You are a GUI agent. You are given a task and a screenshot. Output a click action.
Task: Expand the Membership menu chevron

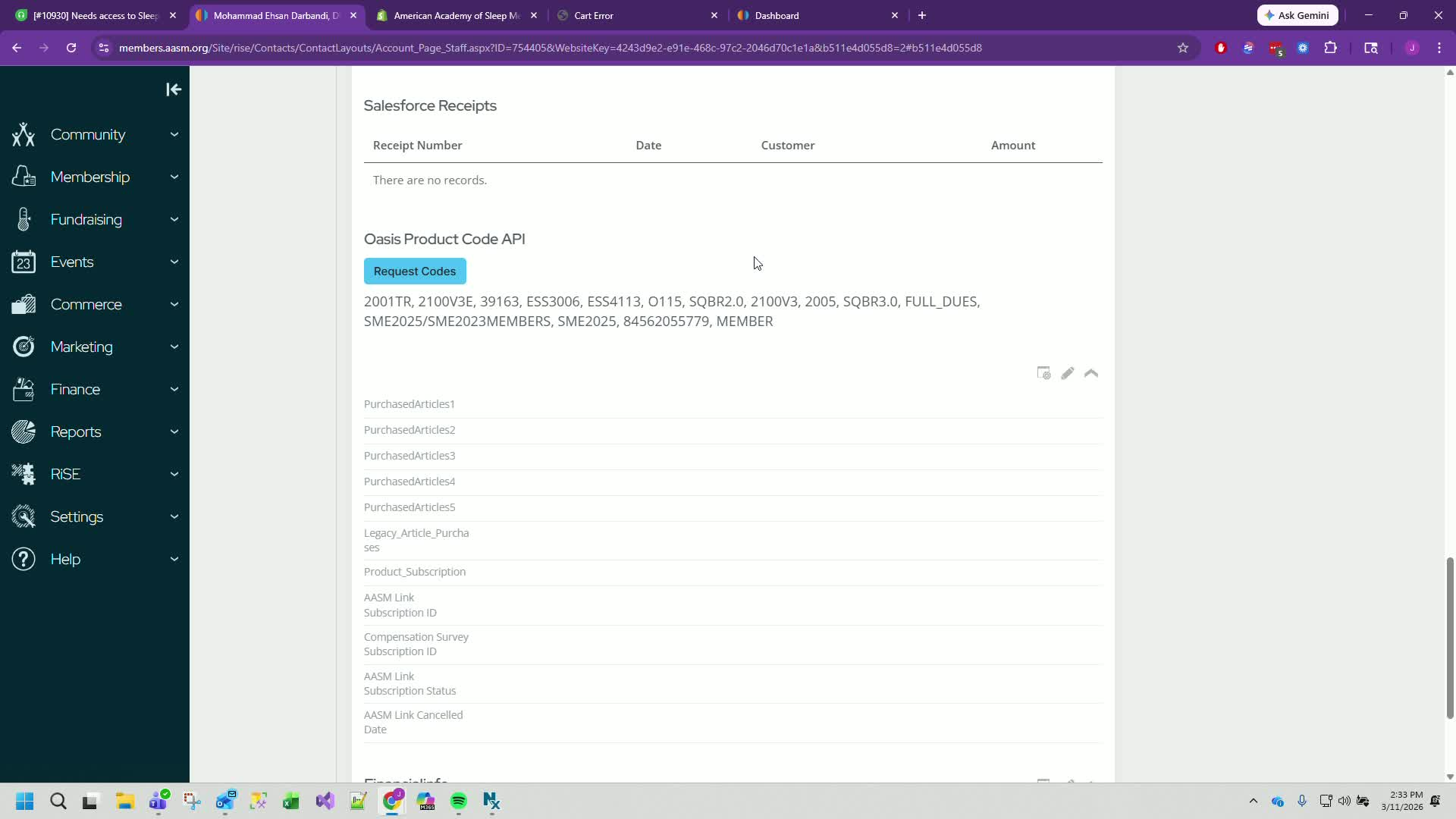(x=174, y=177)
